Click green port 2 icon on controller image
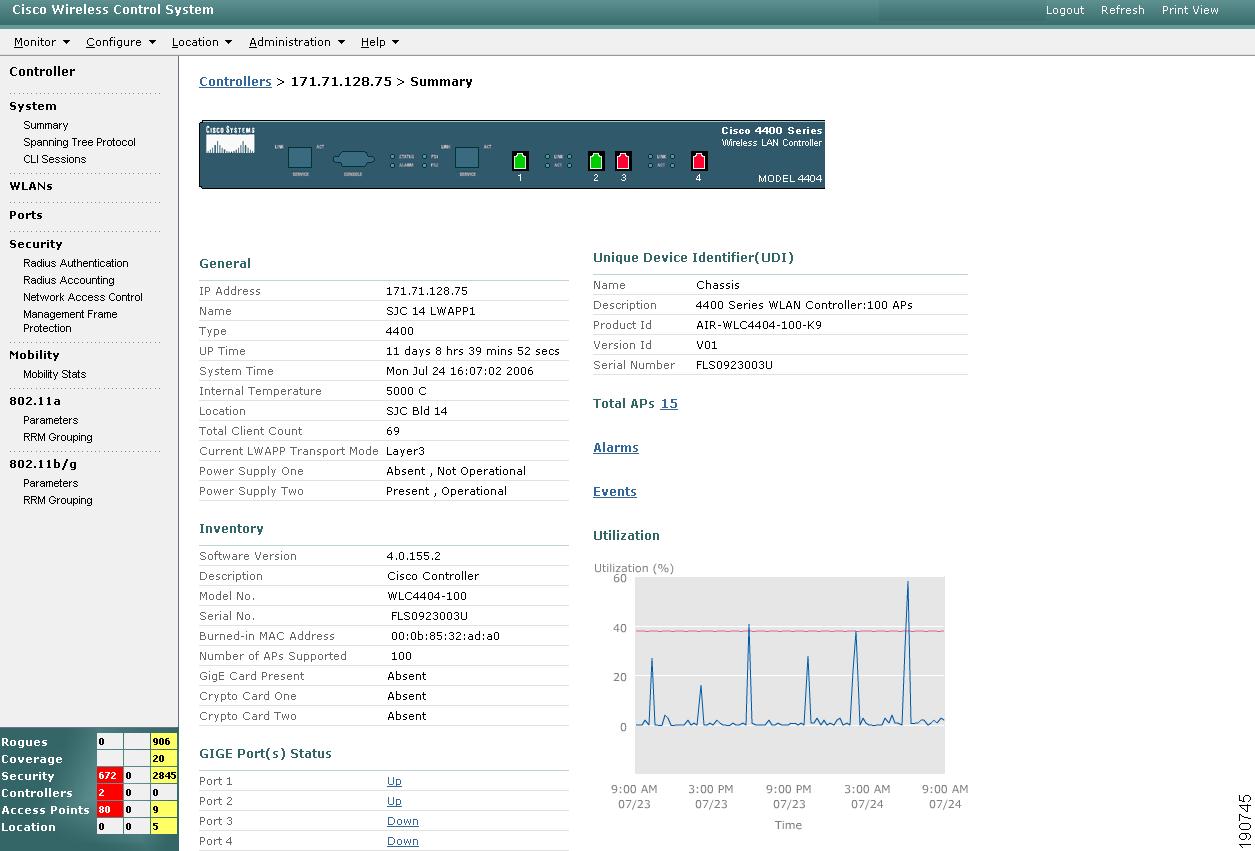1255x851 pixels. (596, 160)
